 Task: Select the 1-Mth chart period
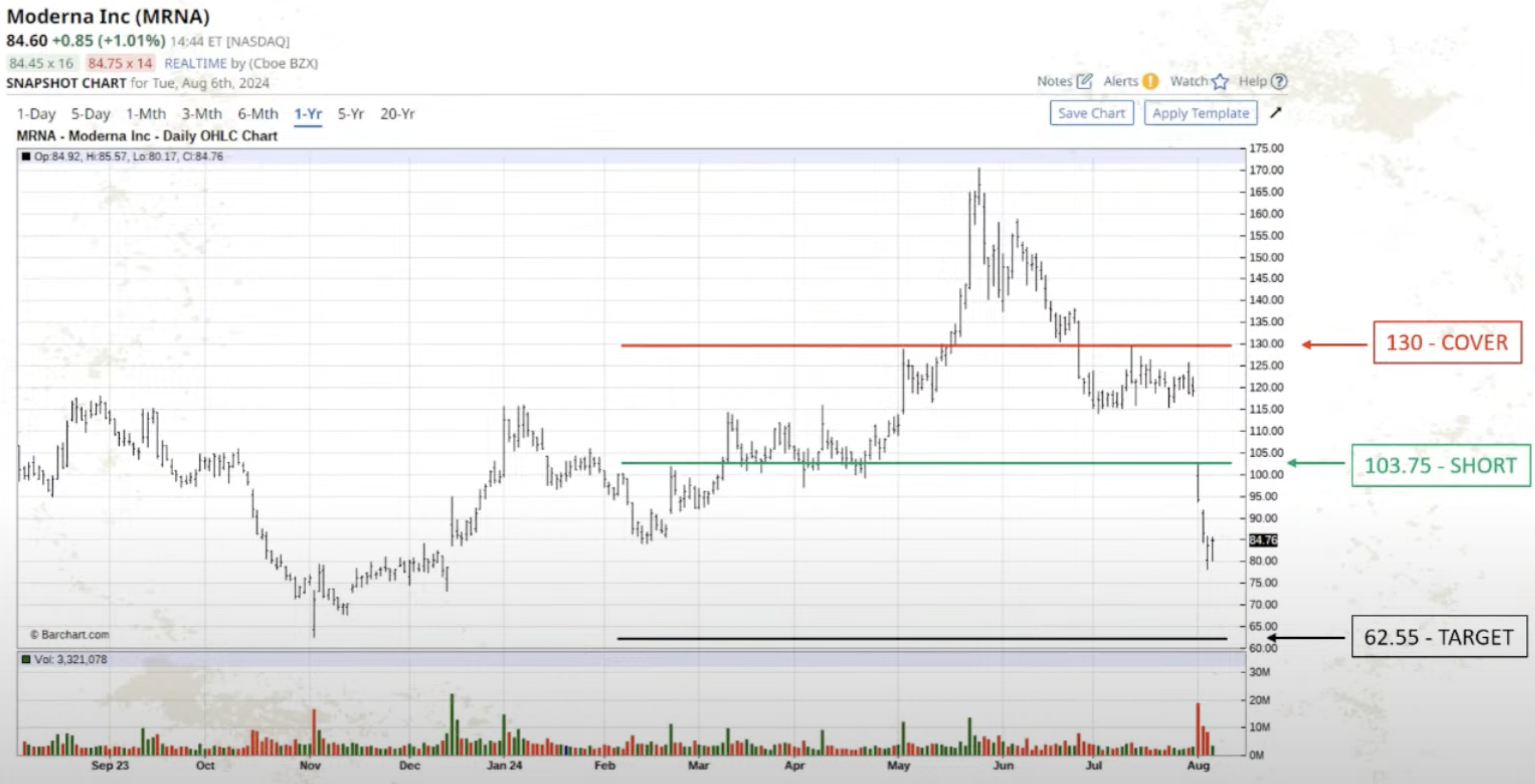click(x=146, y=114)
